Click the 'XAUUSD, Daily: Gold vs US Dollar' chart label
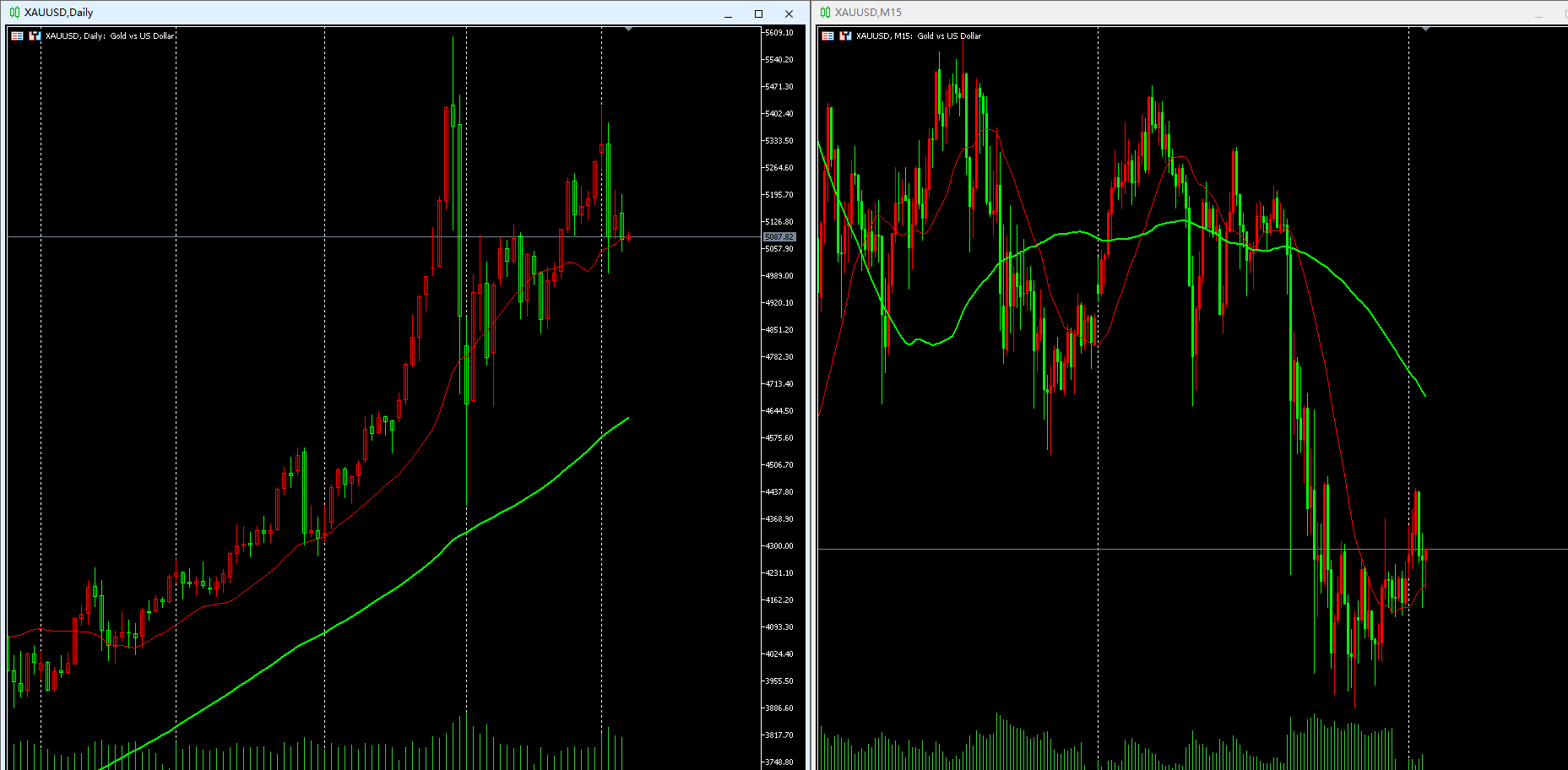1568x770 pixels. (x=110, y=35)
